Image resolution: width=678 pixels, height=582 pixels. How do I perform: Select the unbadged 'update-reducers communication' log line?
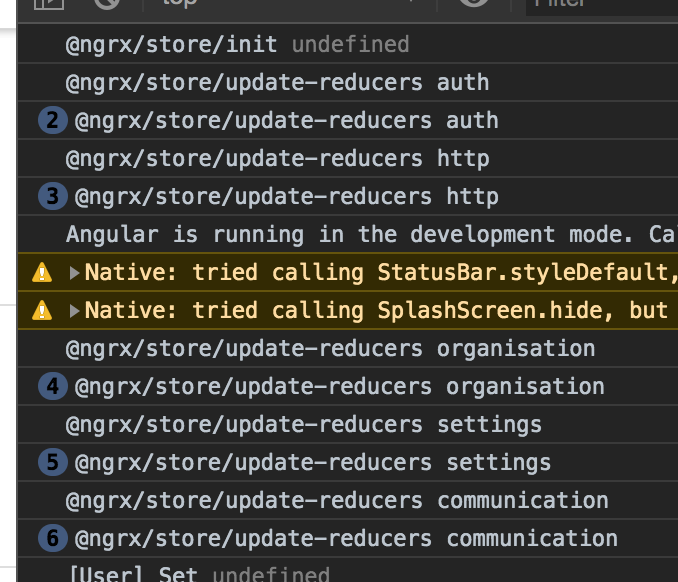coord(337,501)
